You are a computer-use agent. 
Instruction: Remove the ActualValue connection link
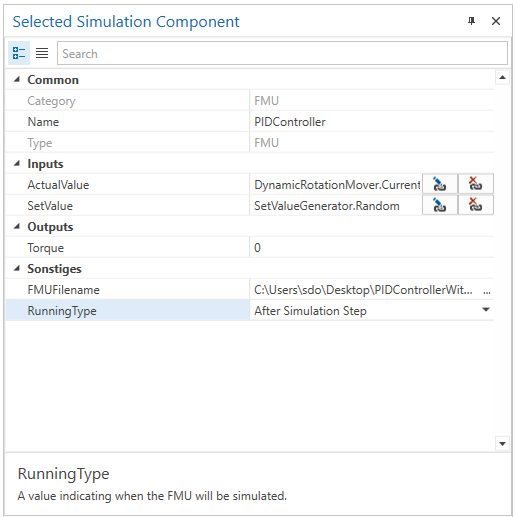click(x=476, y=184)
